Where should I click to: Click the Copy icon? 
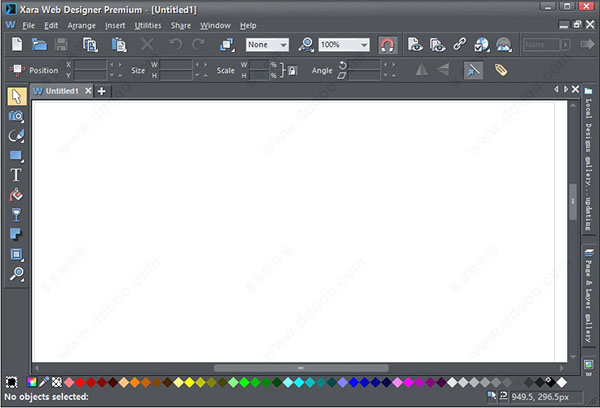(90, 45)
